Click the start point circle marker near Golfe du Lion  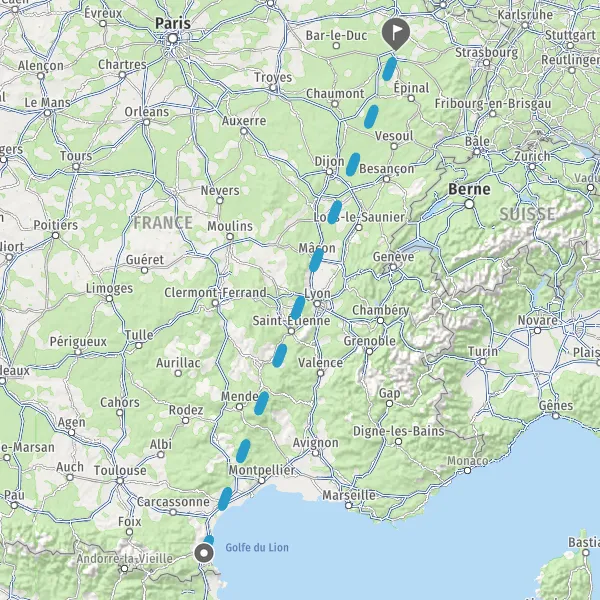coord(204,553)
